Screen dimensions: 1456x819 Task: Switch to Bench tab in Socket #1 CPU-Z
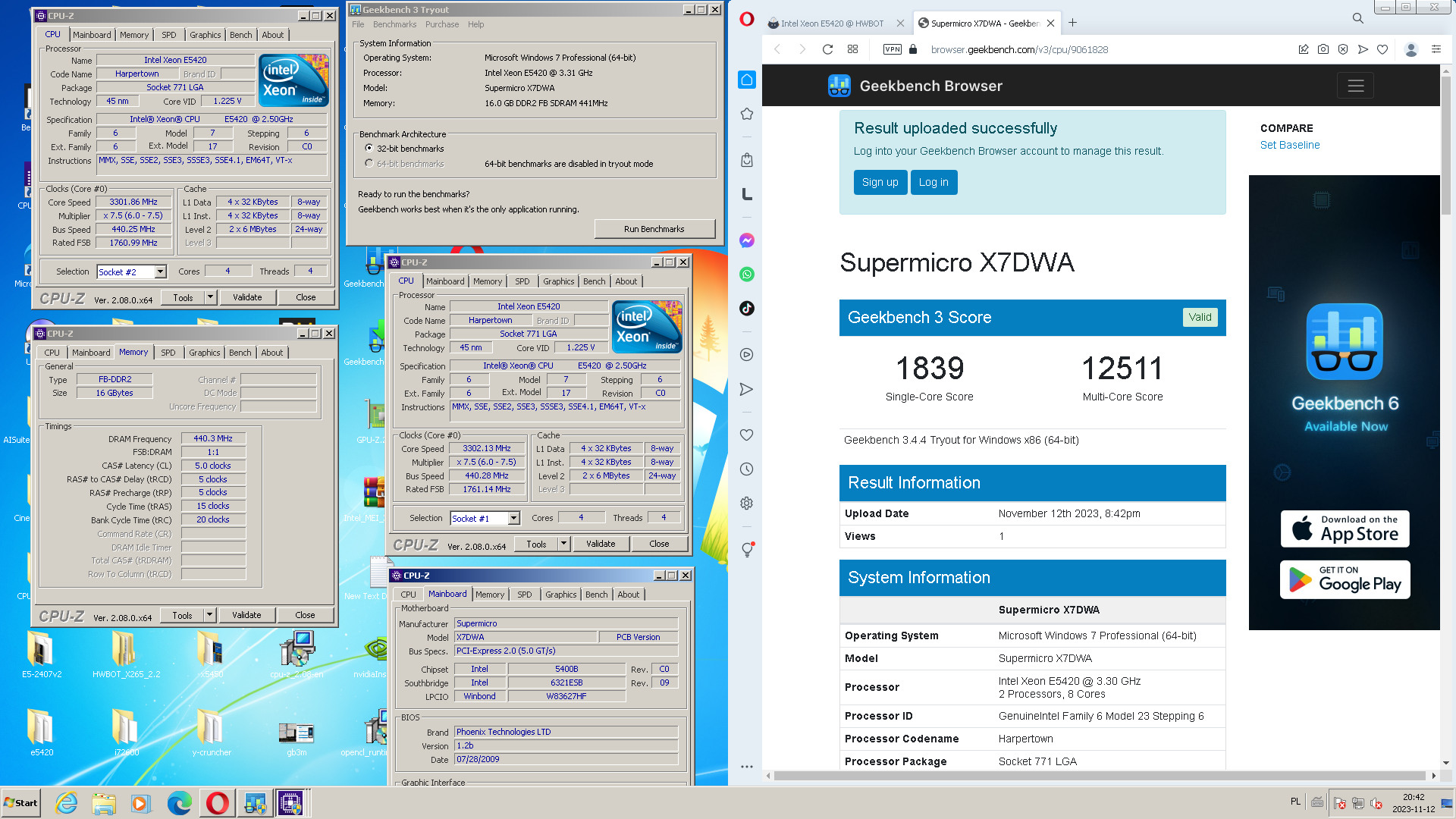click(595, 281)
